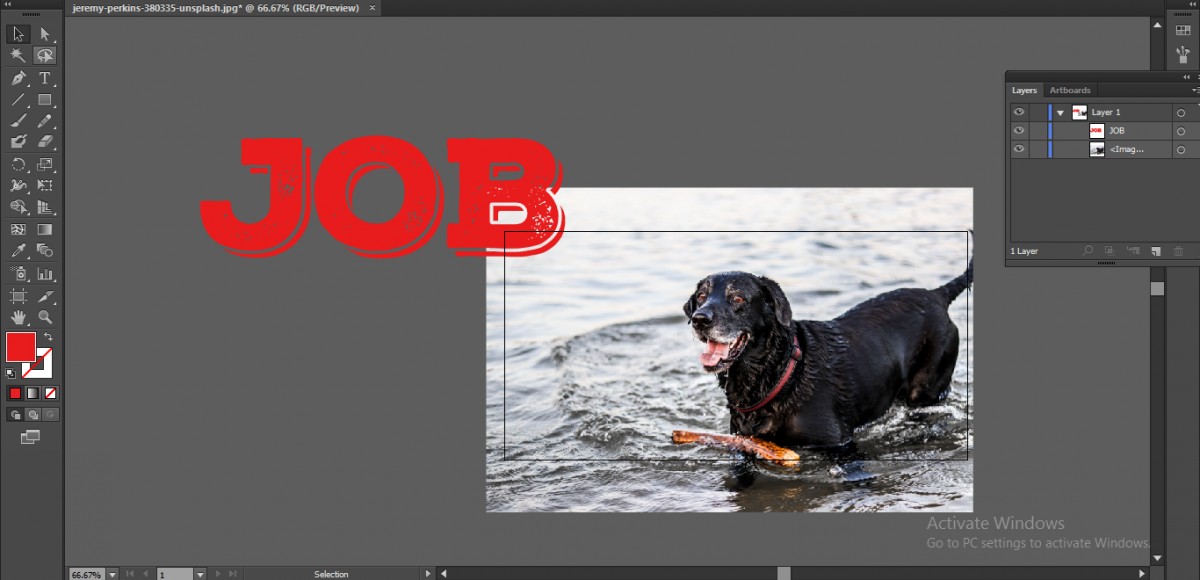Hide the JOB sublayer
The width and height of the screenshot is (1200, 580).
pos(1018,130)
